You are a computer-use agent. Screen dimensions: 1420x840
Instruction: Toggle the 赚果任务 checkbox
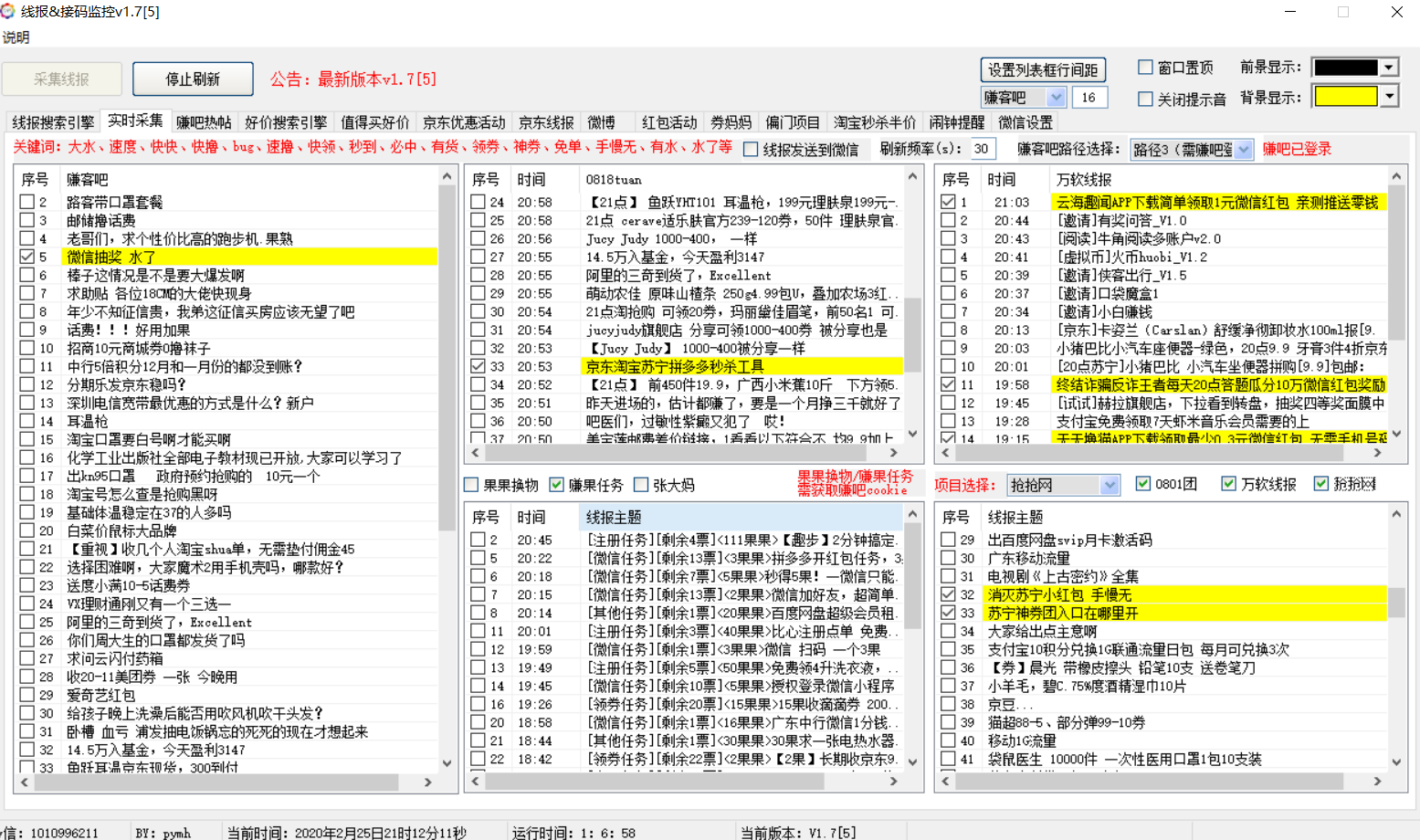coord(556,485)
